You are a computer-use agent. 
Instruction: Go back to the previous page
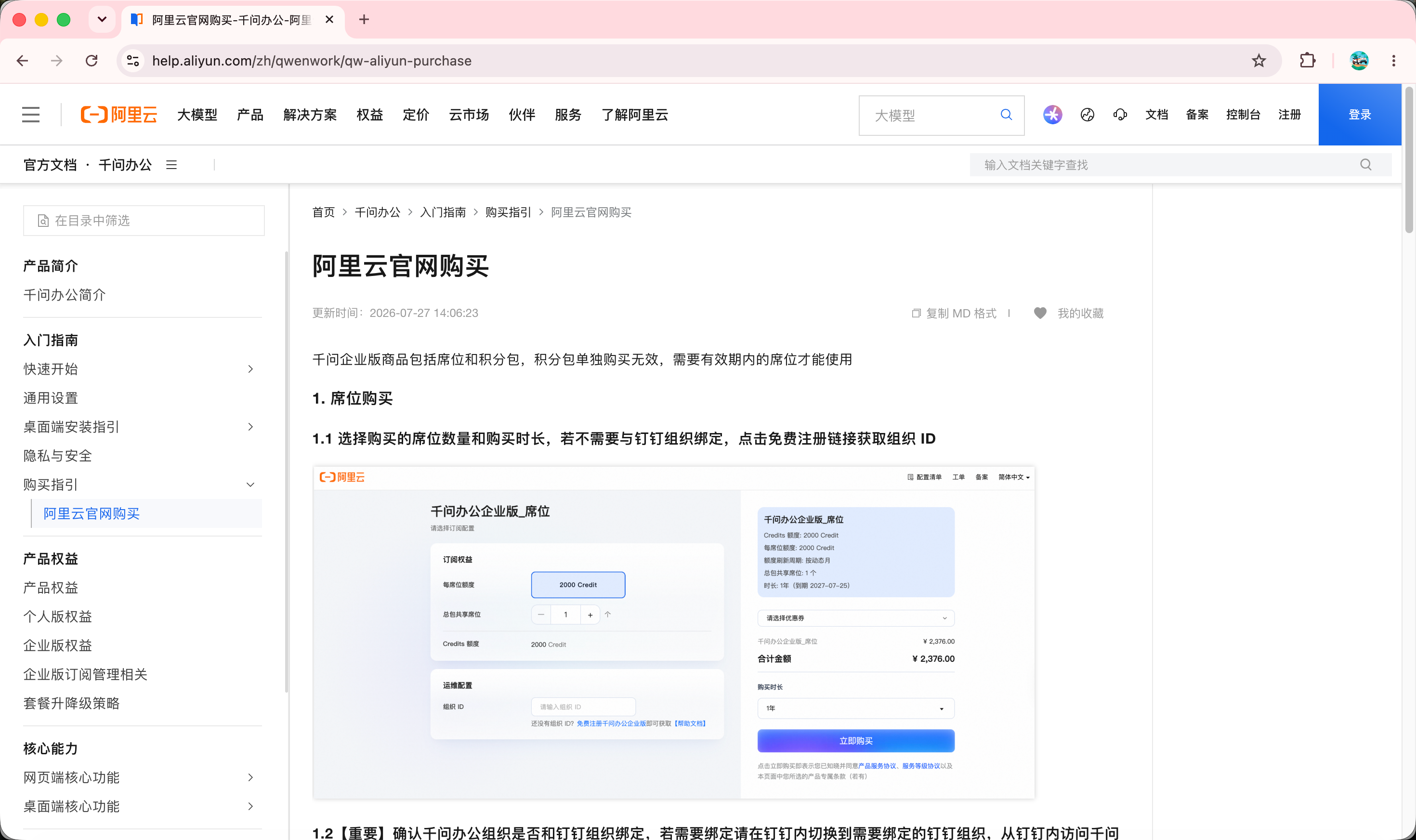coord(23,61)
